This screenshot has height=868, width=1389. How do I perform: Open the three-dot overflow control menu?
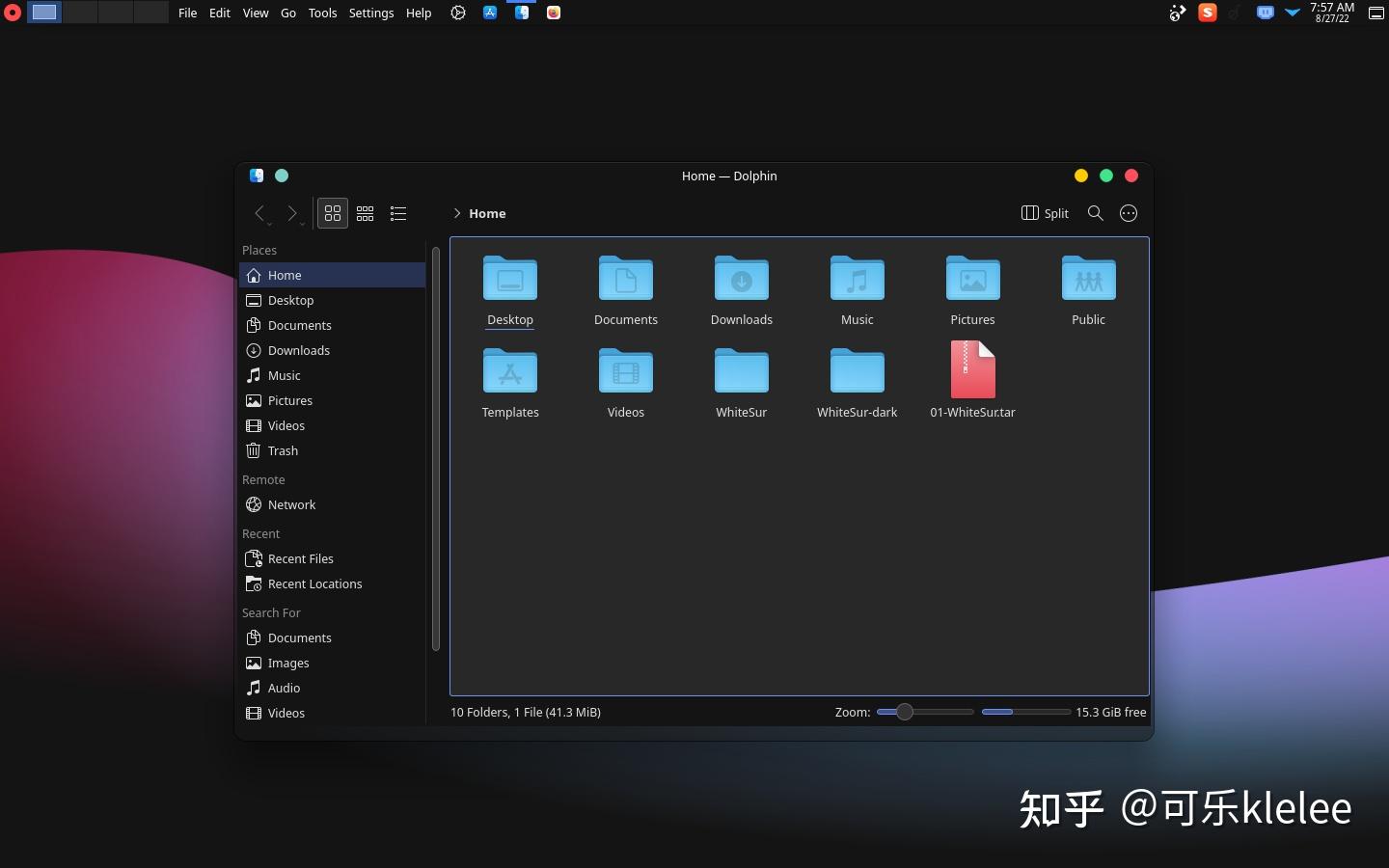click(x=1128, y=213)
